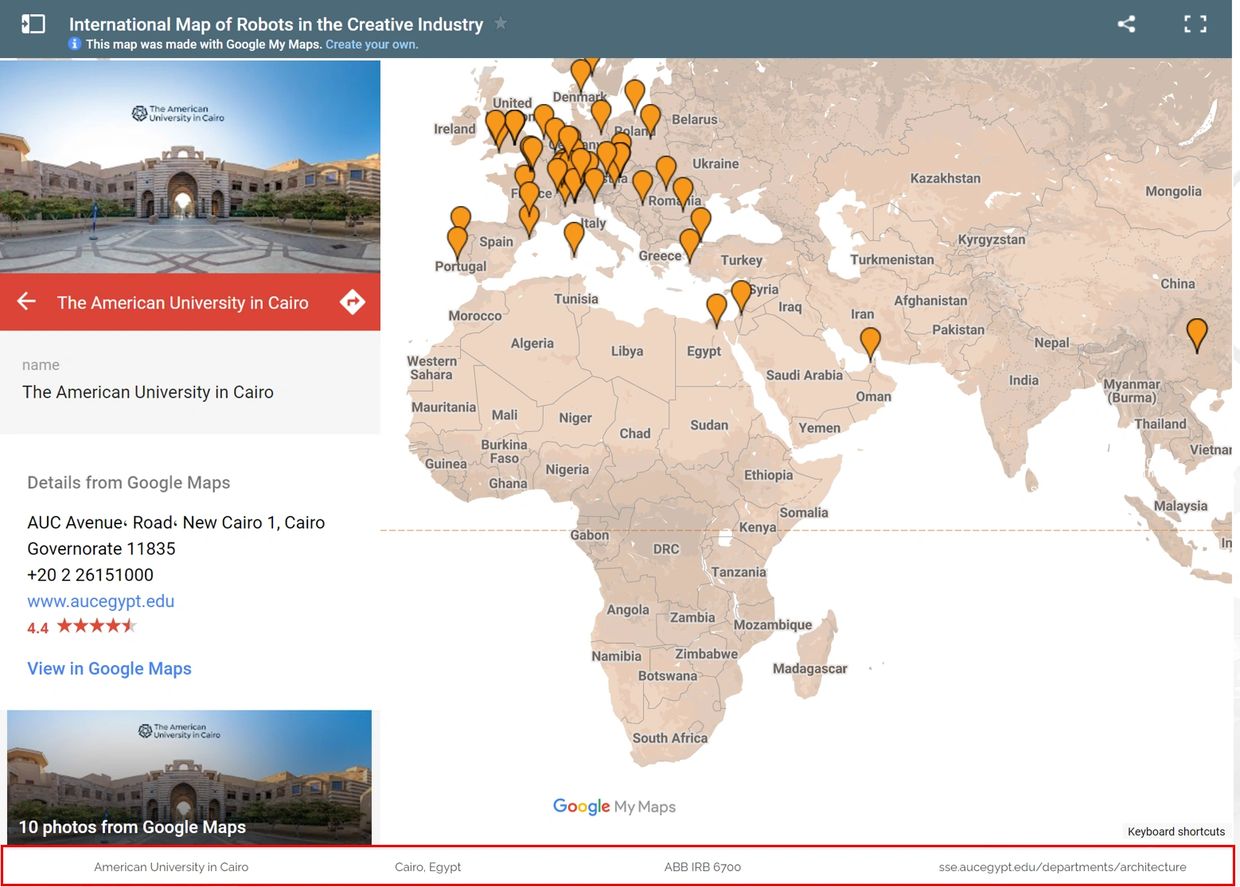This screenshot has height=887, width=1240.
Task: Click the sse.aucegypt.edu architecture department link
Action: coord(1062,867)
